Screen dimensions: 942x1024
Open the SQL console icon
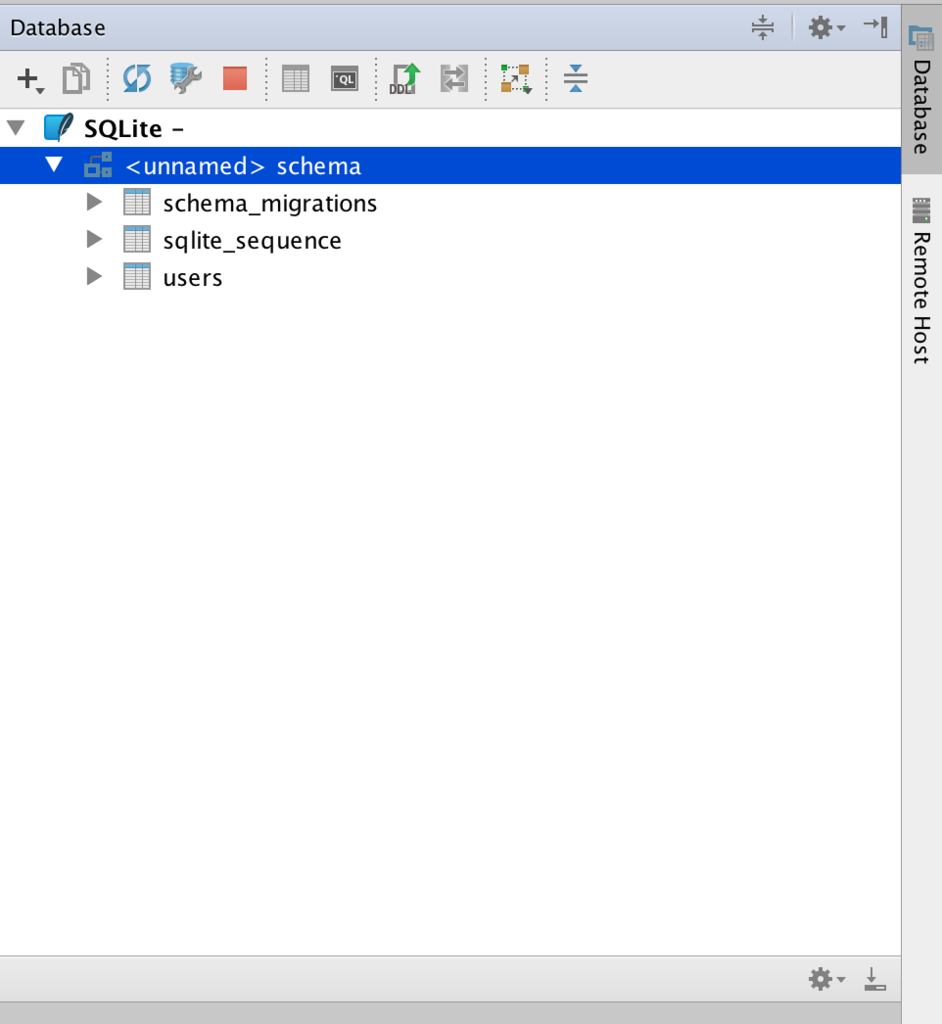tap(344, 79)
